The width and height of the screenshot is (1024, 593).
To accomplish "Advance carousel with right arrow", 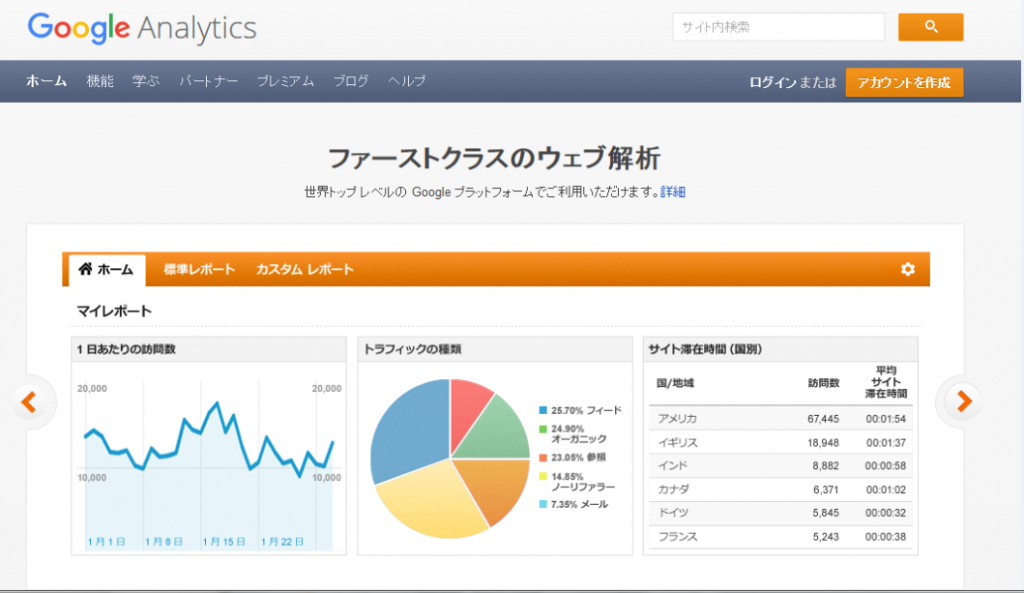I will point(964,401).
